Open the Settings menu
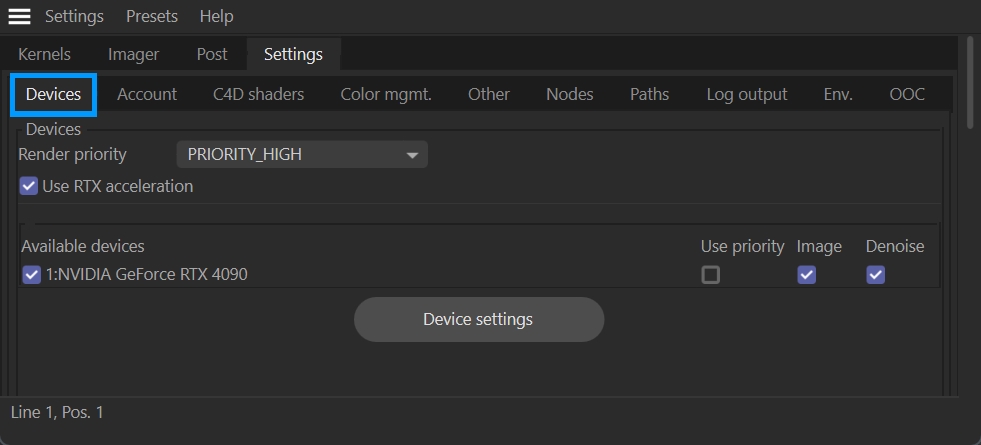981x445 pixels. (74, 17)
